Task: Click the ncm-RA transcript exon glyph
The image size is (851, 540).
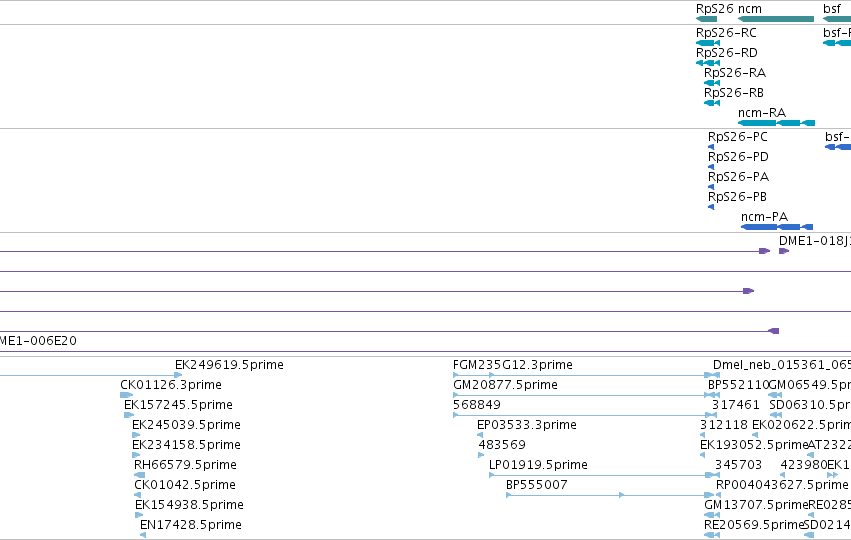Action: click(776, 123)
